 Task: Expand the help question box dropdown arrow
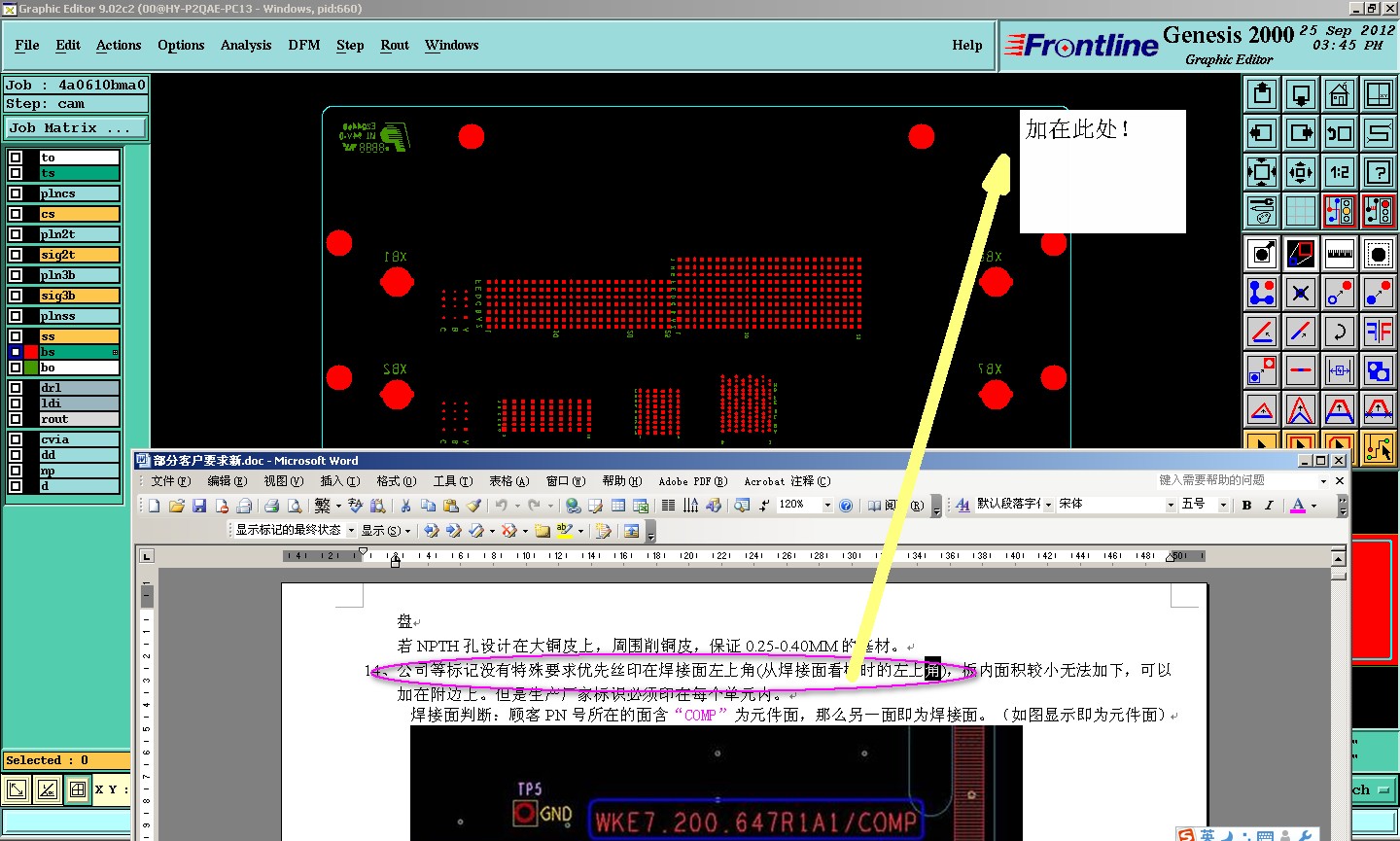[x=1323, y=481]
